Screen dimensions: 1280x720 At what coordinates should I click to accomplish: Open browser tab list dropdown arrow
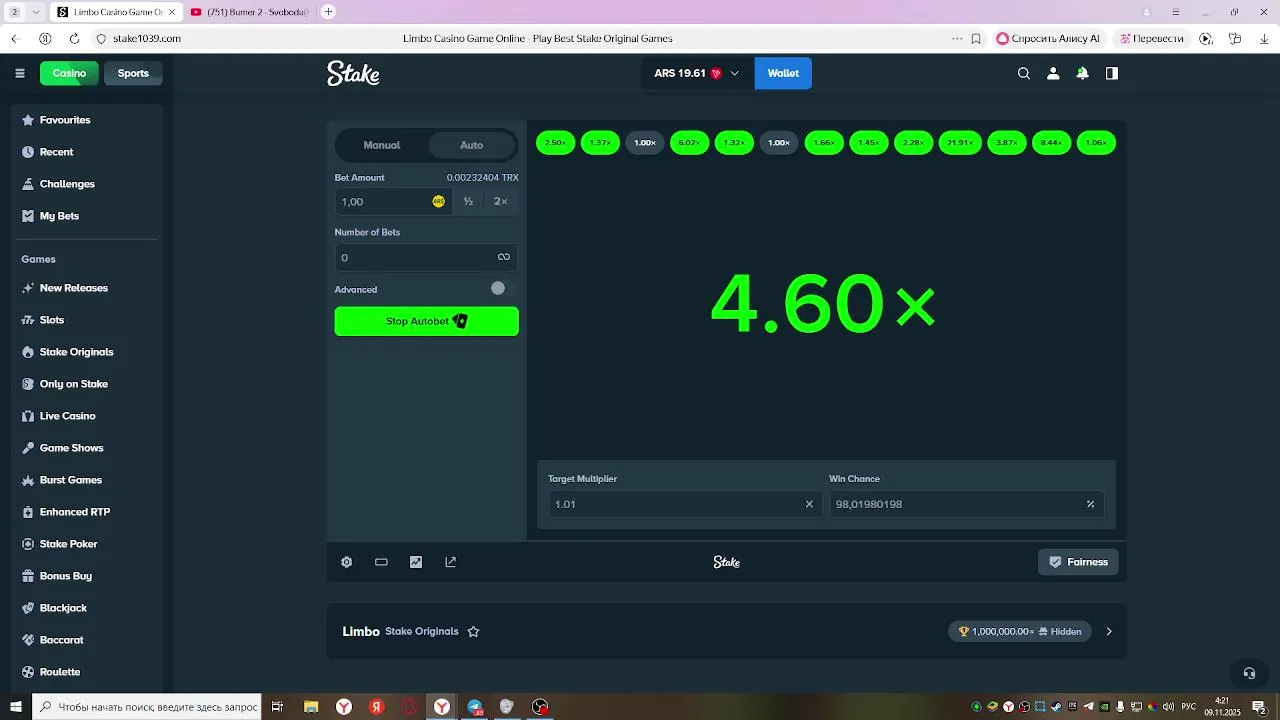(36, 12)
